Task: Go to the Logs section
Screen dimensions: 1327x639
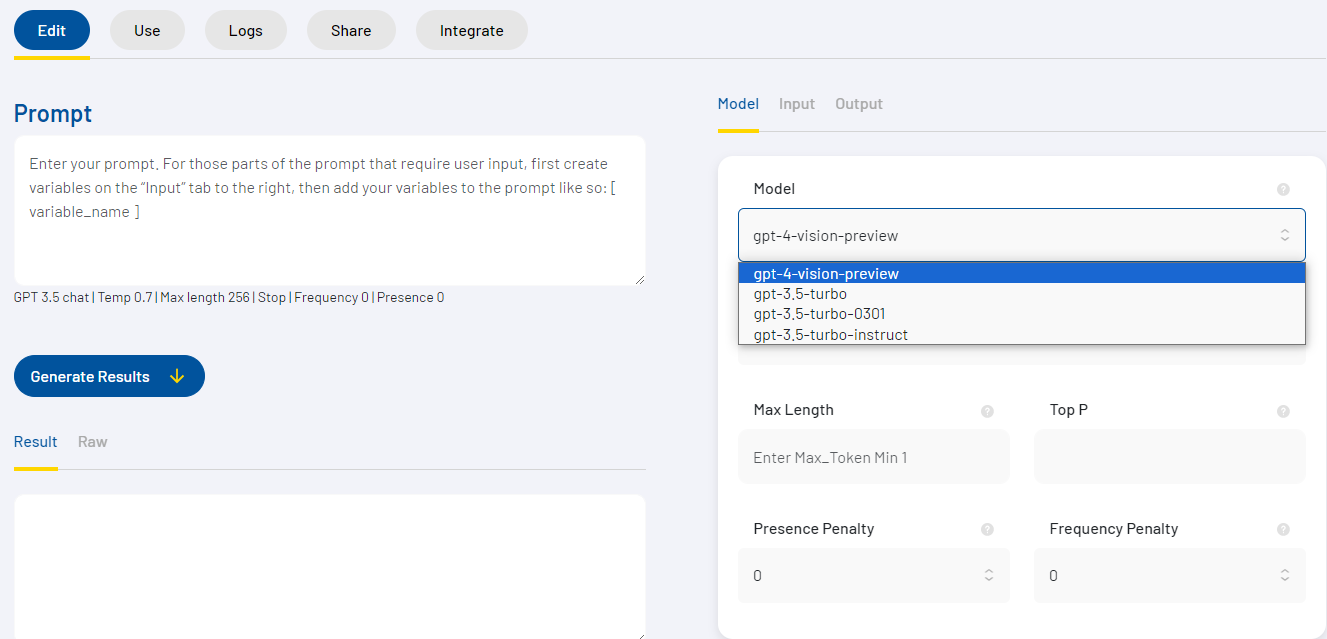Action: (x=245, y=31)
